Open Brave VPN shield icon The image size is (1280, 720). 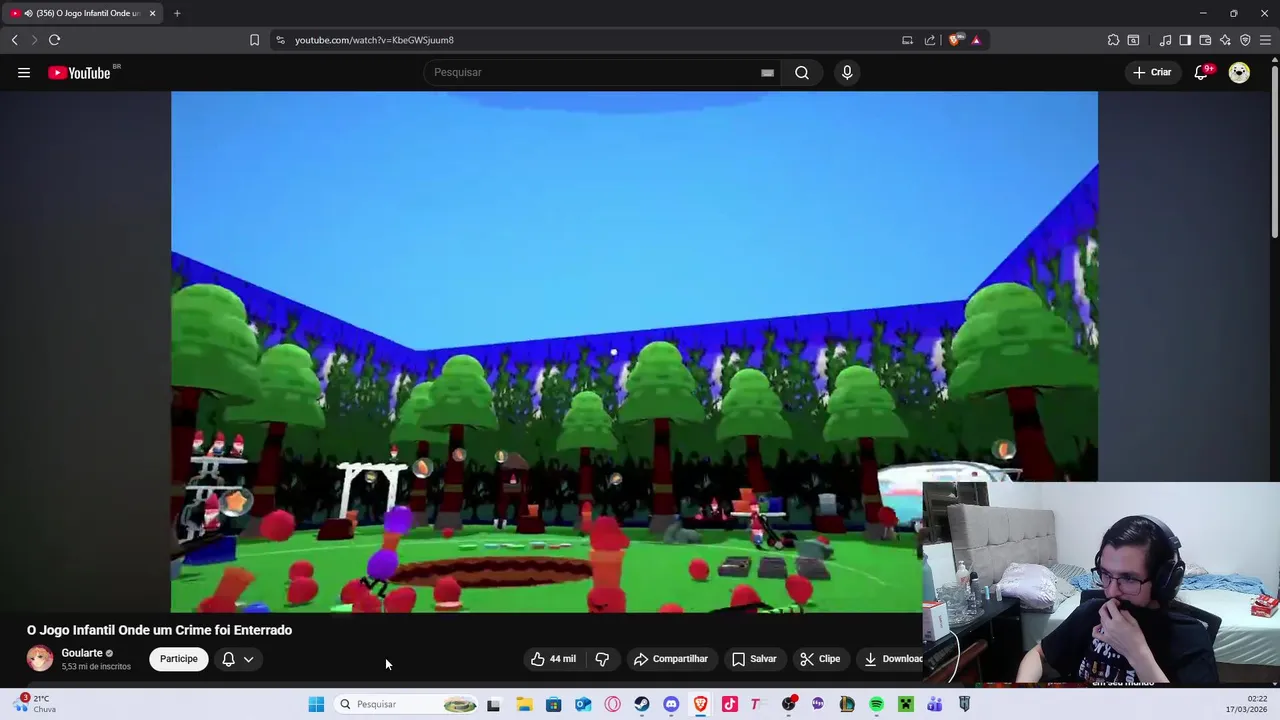pos(1245,40)
